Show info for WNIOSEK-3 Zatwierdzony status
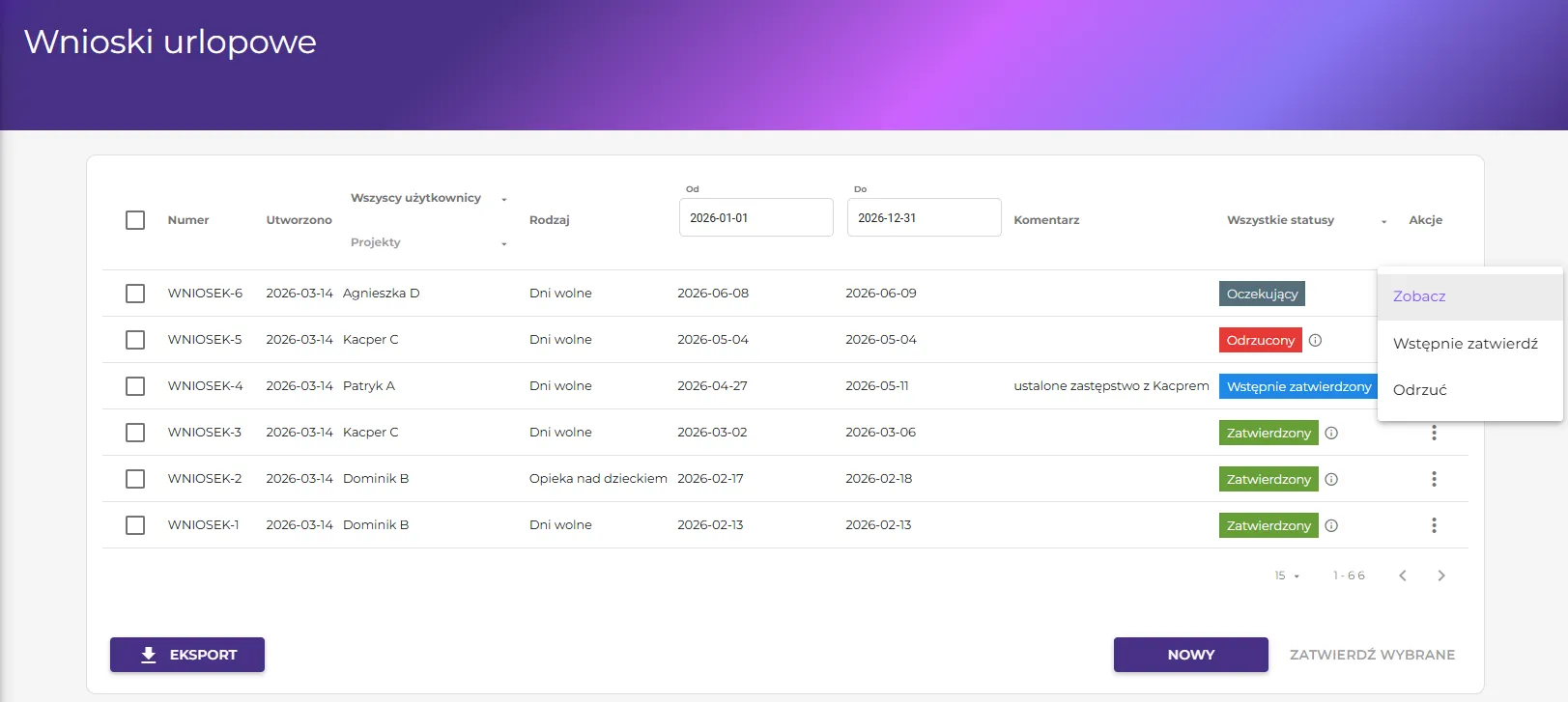The width and height of the screenshot is (1568, 702). (x=1331, y=433)
